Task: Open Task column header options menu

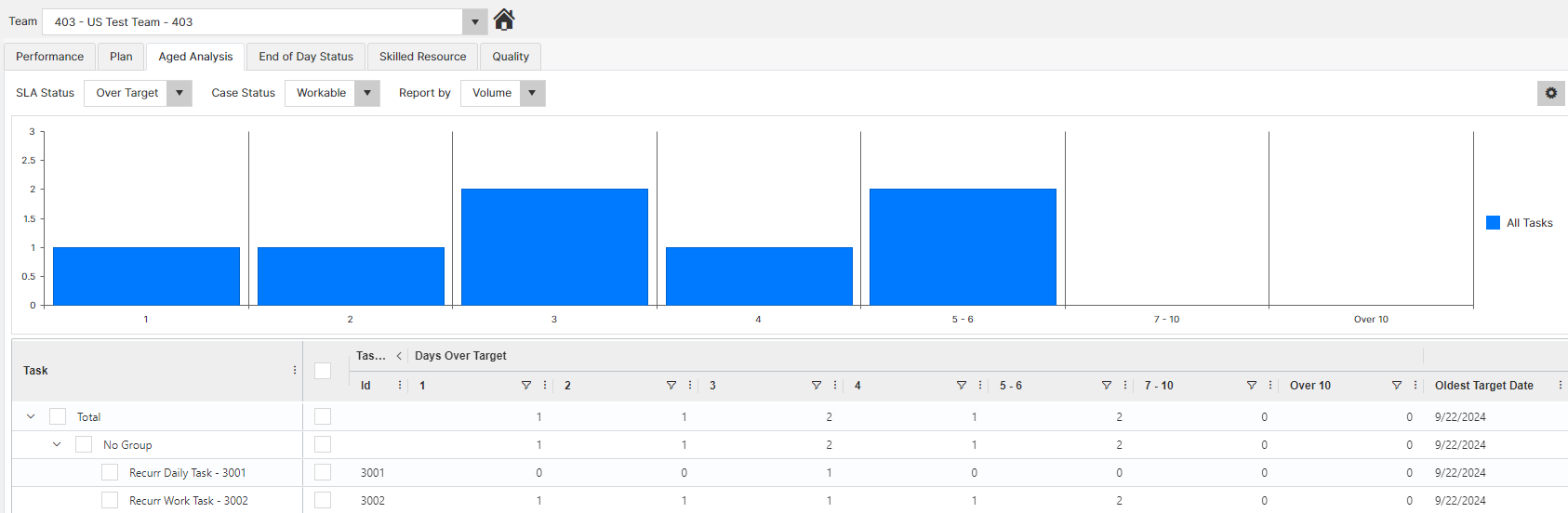Action: coord(295,370)
